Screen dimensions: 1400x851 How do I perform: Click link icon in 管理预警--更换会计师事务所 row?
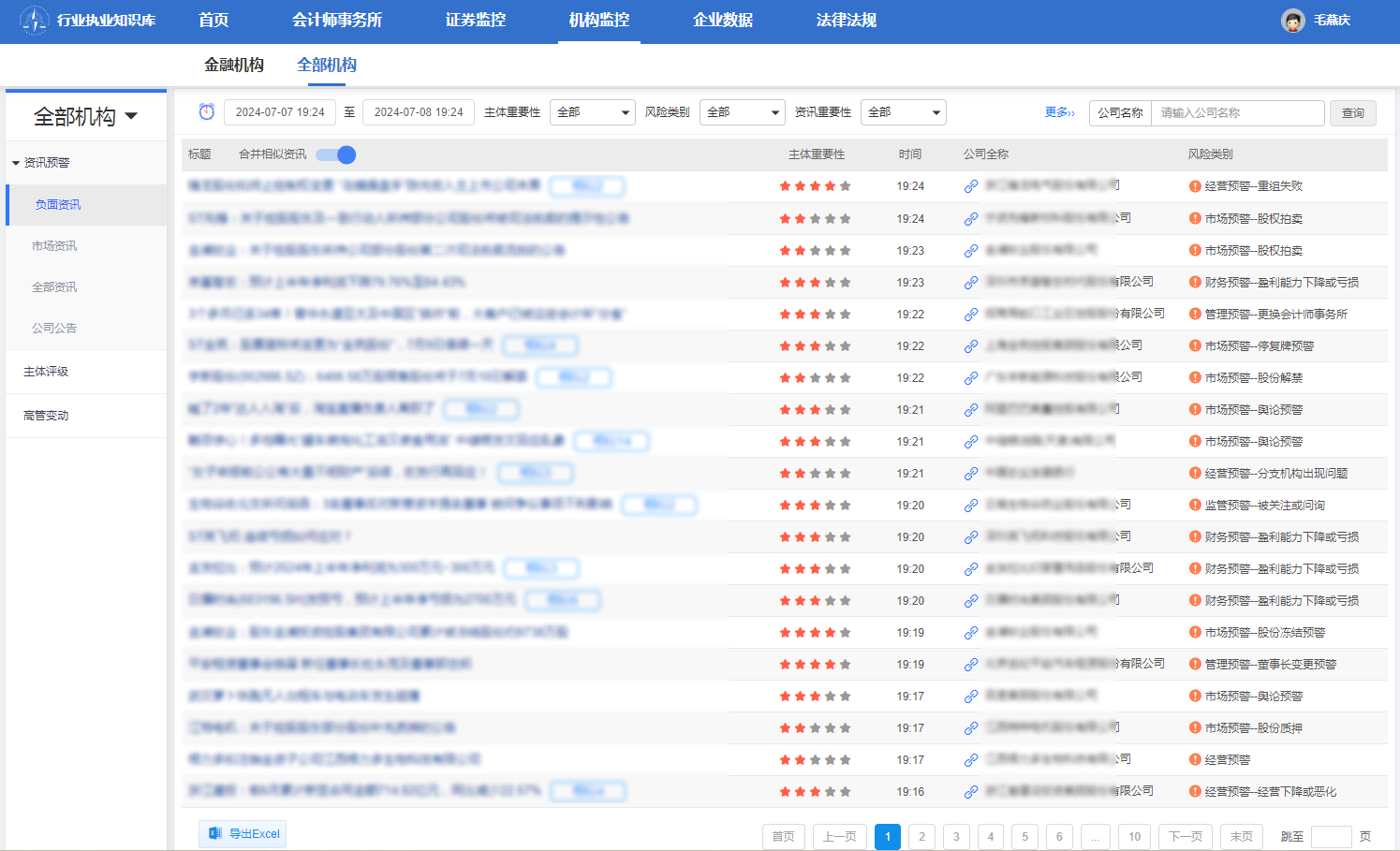[971, 315]
